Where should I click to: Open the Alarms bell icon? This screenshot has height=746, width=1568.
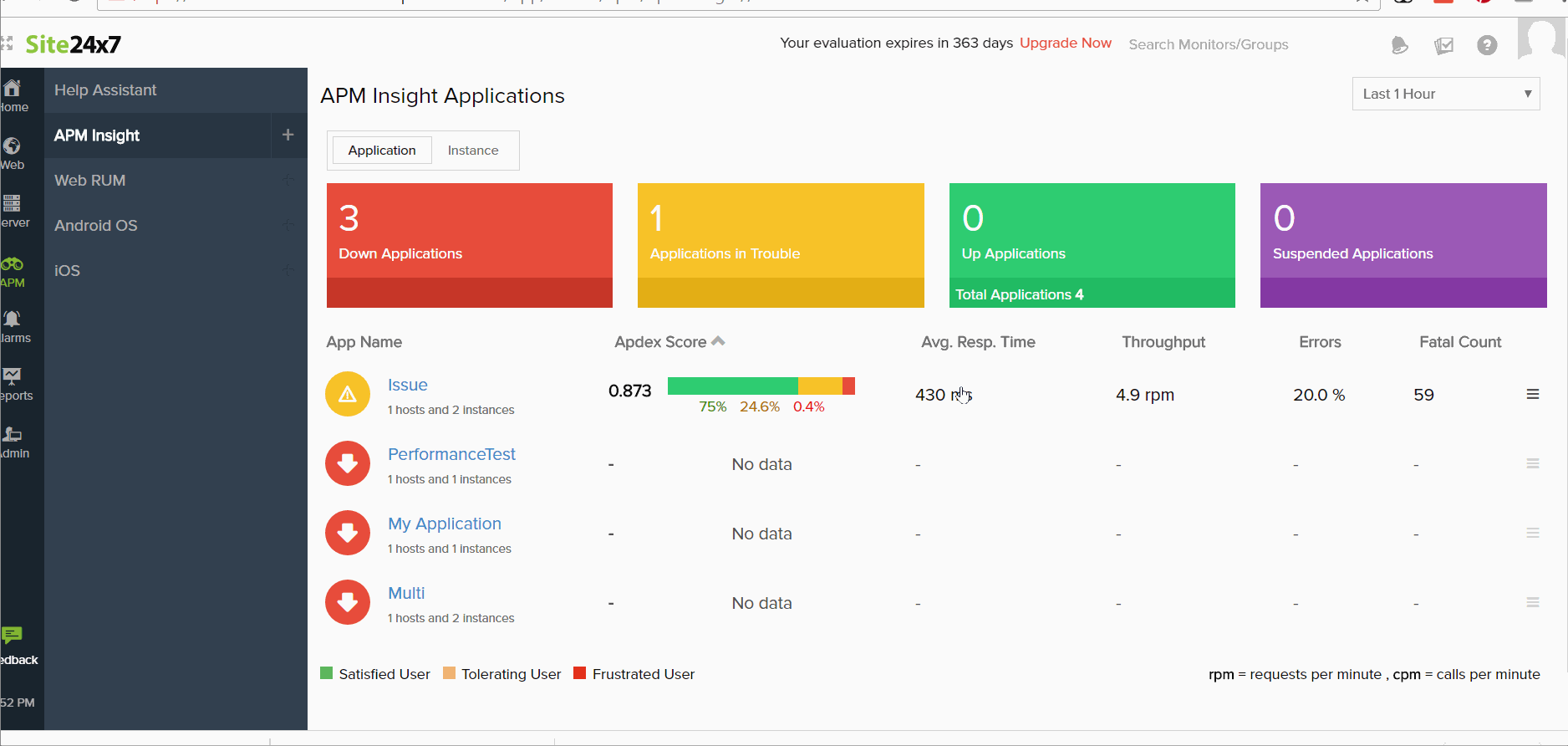(x=13, y=319)
